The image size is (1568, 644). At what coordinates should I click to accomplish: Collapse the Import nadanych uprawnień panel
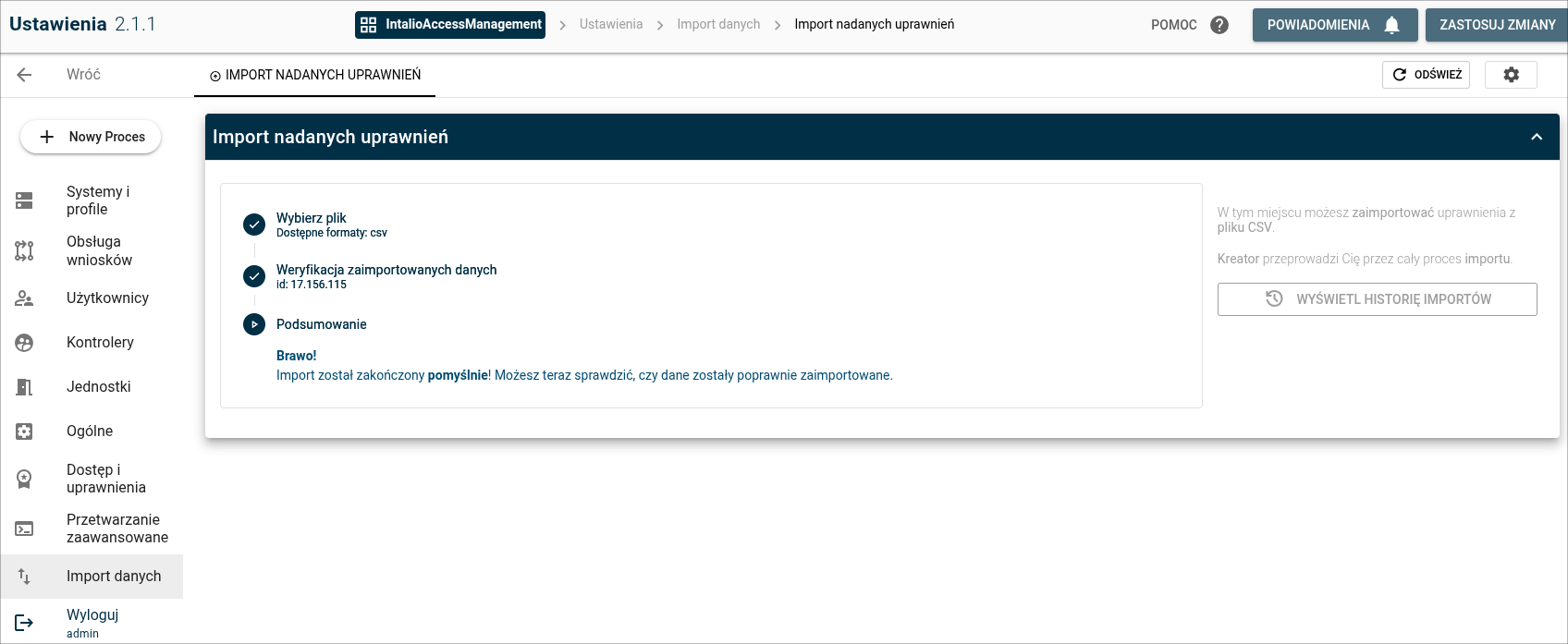point(1536,137)
